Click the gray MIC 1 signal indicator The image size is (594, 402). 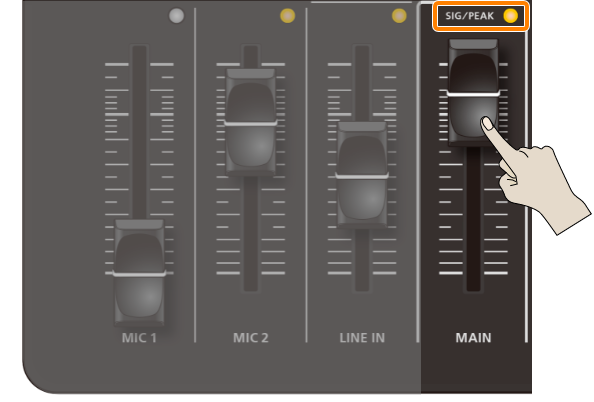tap(177, 16)
